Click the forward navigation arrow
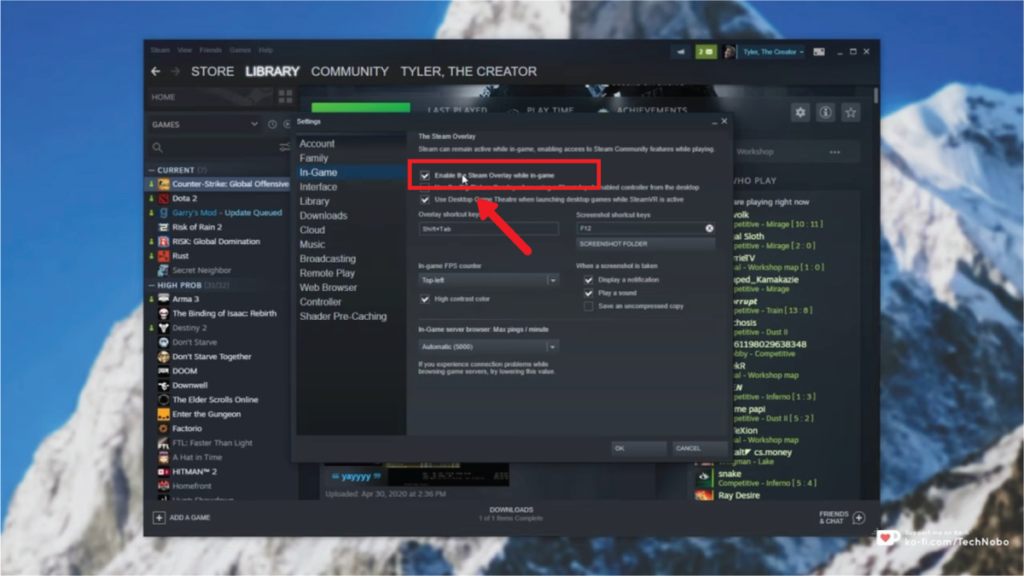The width and height of the screenshot is (1024, 576). pyautogui.click(x=175, y=71)
